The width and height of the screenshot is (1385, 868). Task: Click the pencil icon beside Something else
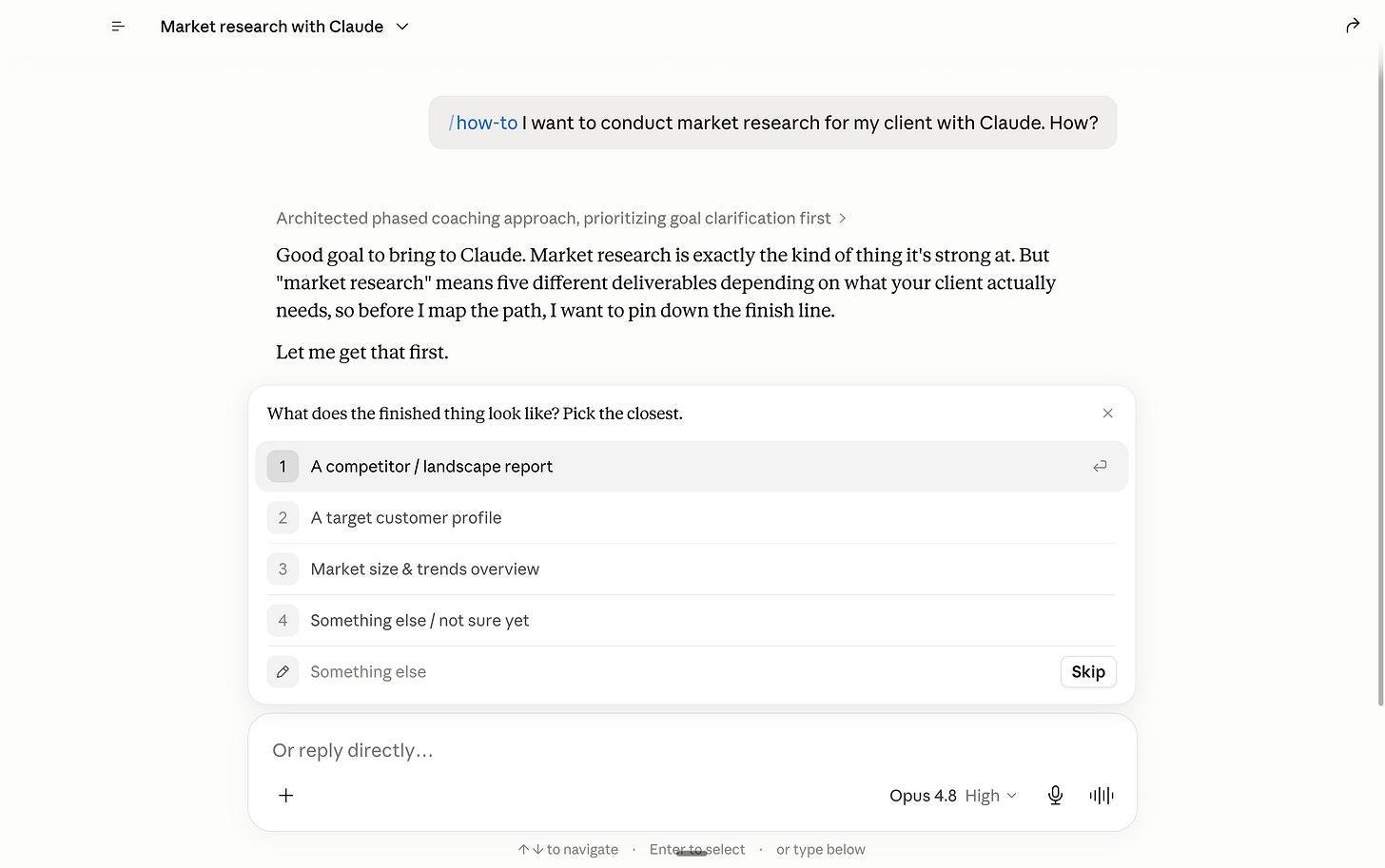(x=283, y=672)
